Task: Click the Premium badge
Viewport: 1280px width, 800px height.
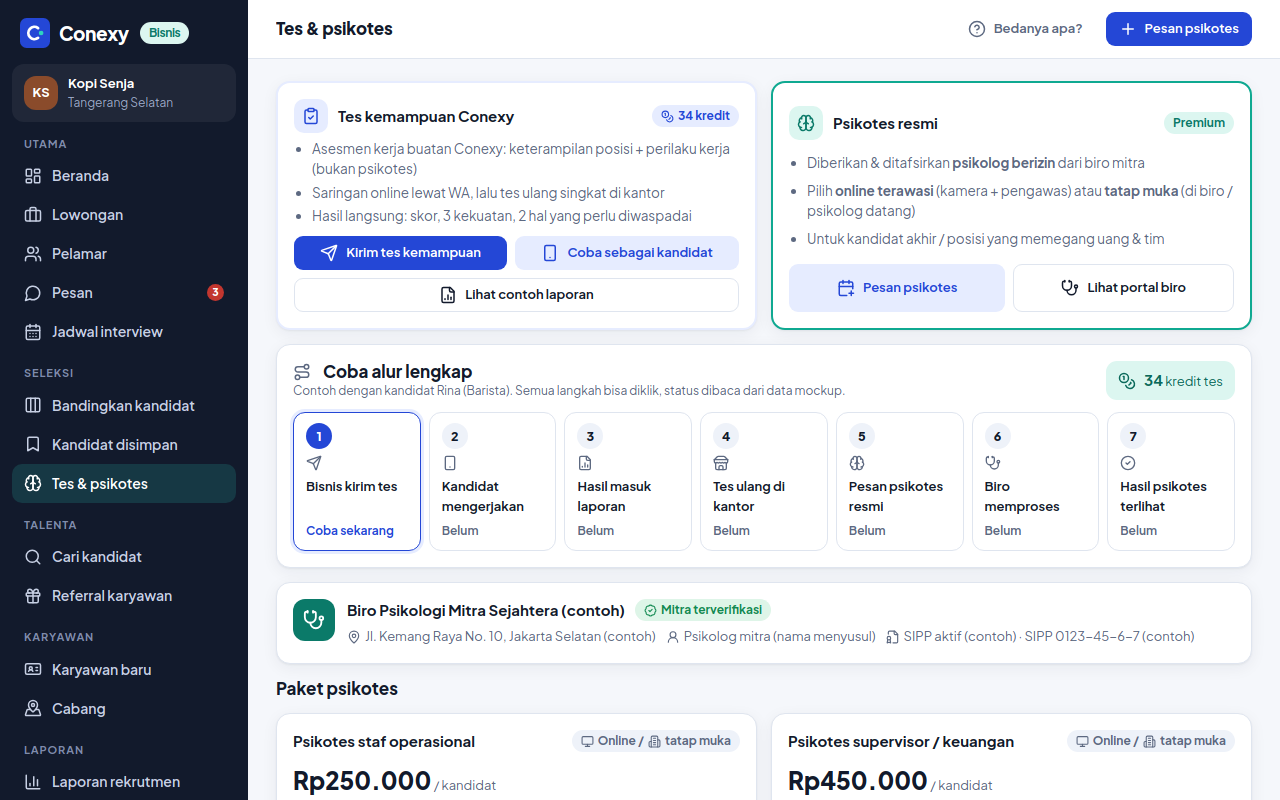Action: pyautogui.click(x=1199, y=123)
